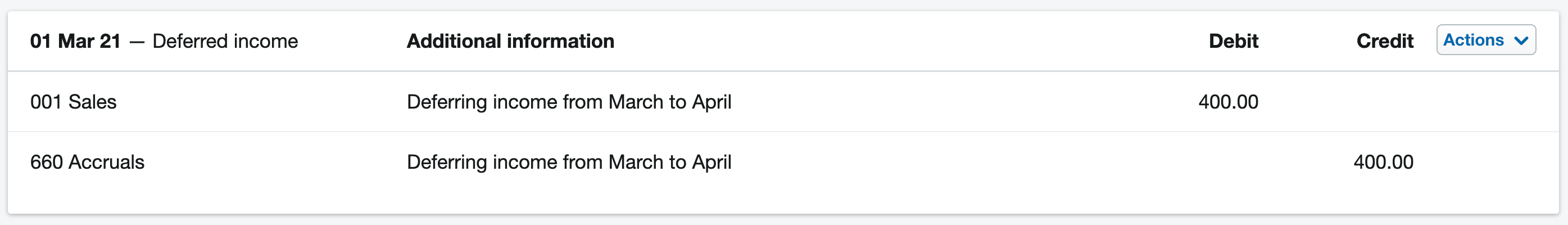This screenshot has height=225, width=1568.
Task: Click the chevron arrow beside Actions
Action: pyautogui.click(x=1521, y=41)
